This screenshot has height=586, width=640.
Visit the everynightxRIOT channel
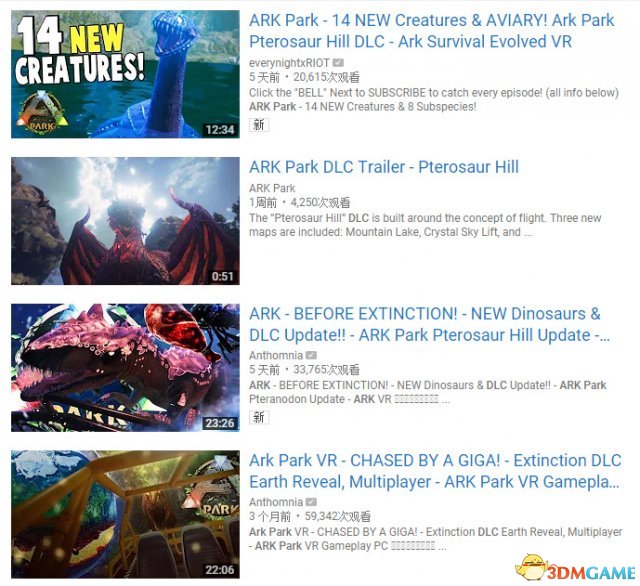(x=289, y=63)
